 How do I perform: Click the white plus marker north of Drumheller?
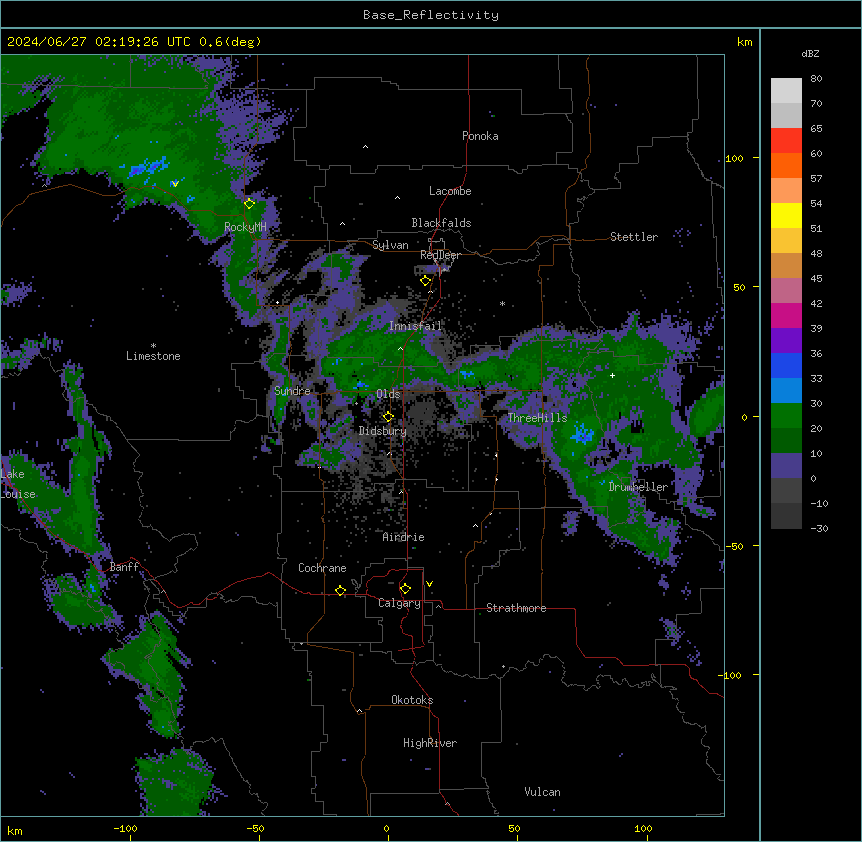click(x=612, y=375)
